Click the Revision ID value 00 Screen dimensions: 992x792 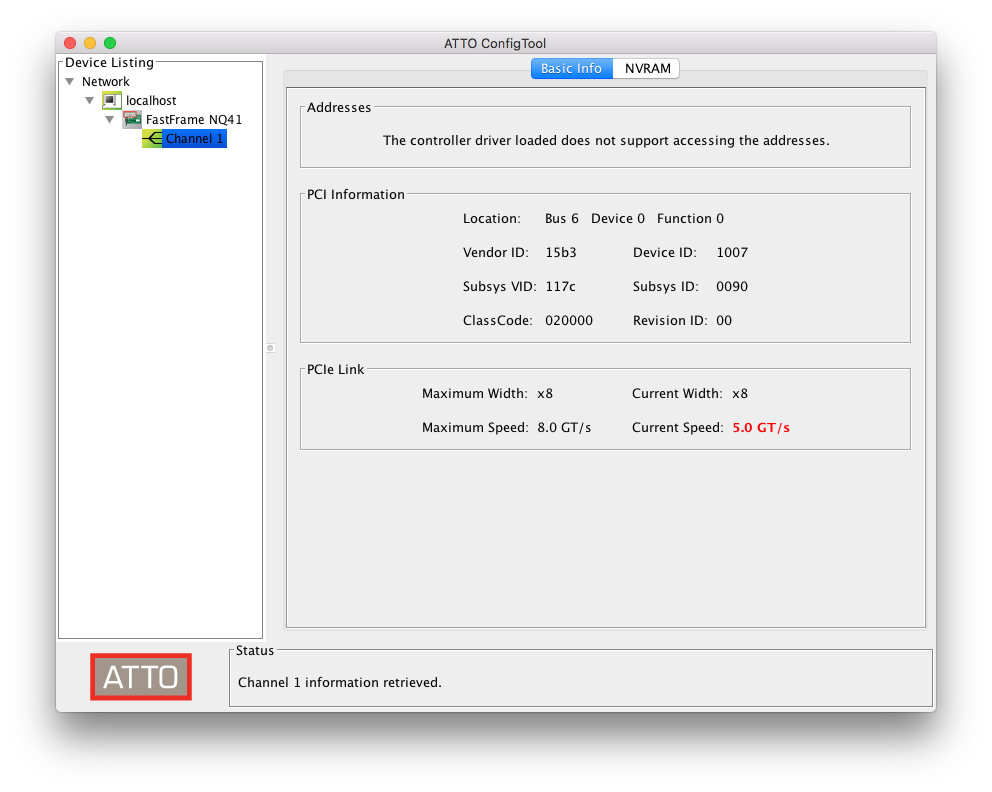[x=724, y=321]
